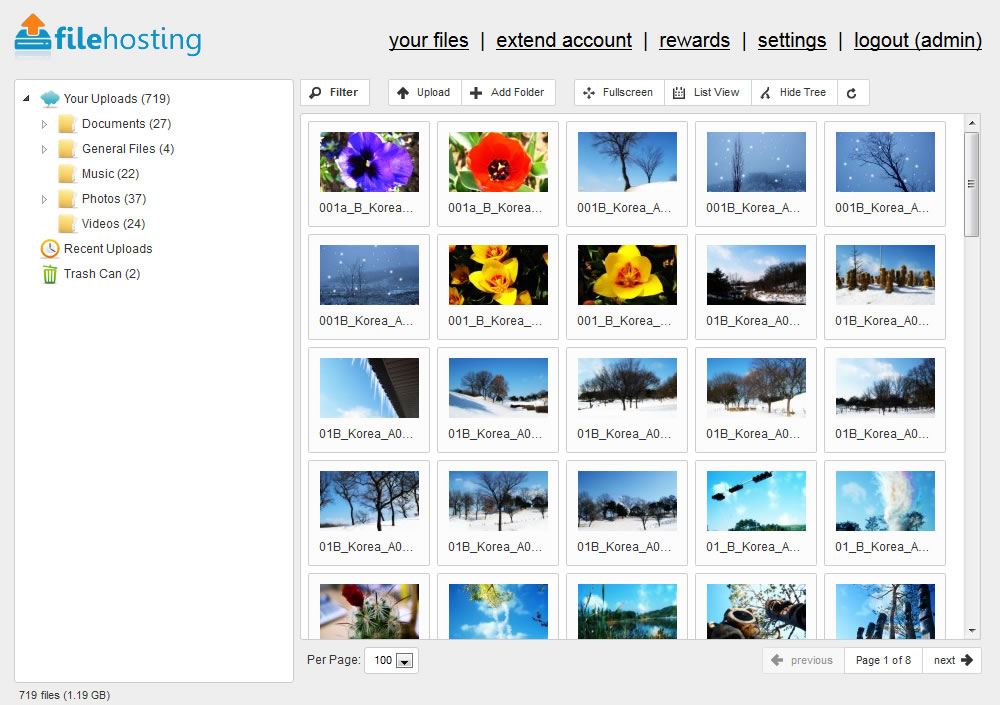
Task: Select the purple pansy flower thumbnail
Action: click(369, 162)
